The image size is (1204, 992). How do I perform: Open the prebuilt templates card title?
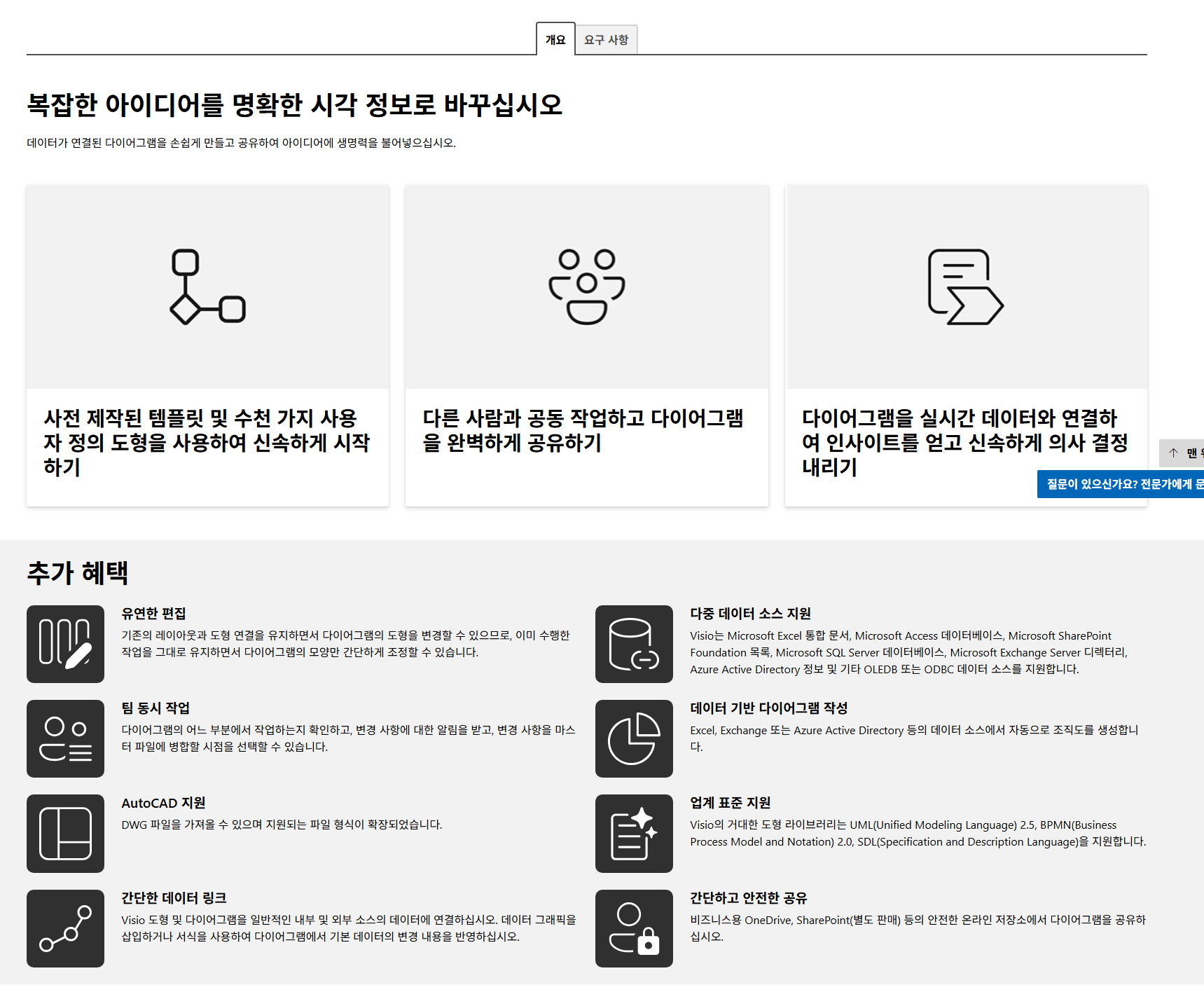click(x=207, y=443)
